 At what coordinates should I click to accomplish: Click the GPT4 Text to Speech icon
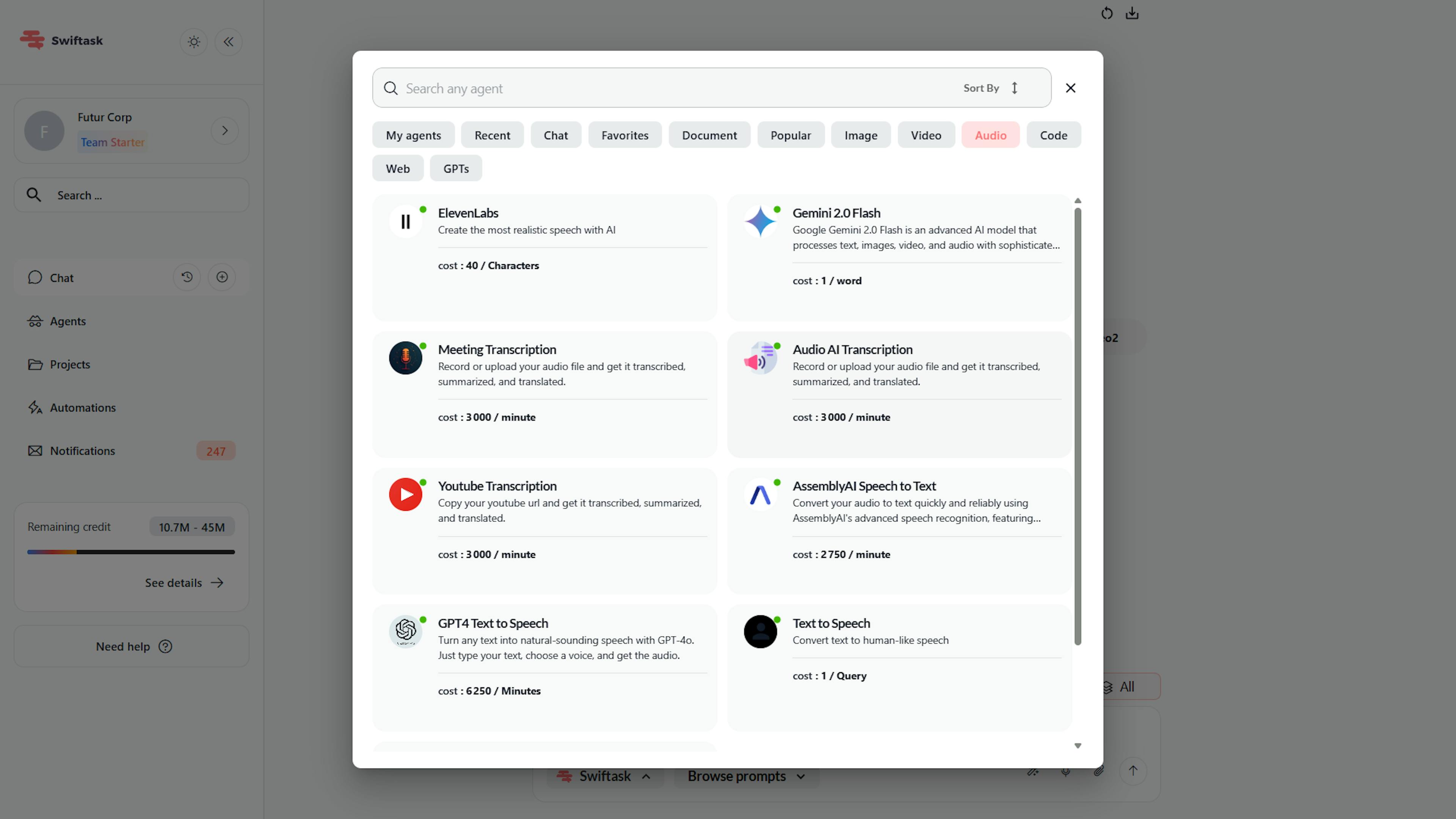405,631
